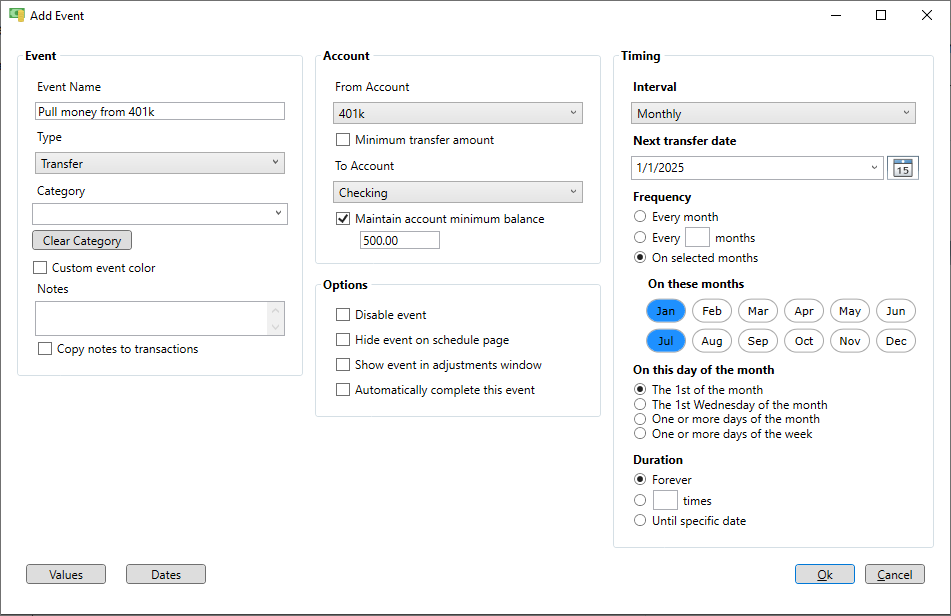
Task: Expand the From Account 401k dropdown
Action: tap(458, 113)
